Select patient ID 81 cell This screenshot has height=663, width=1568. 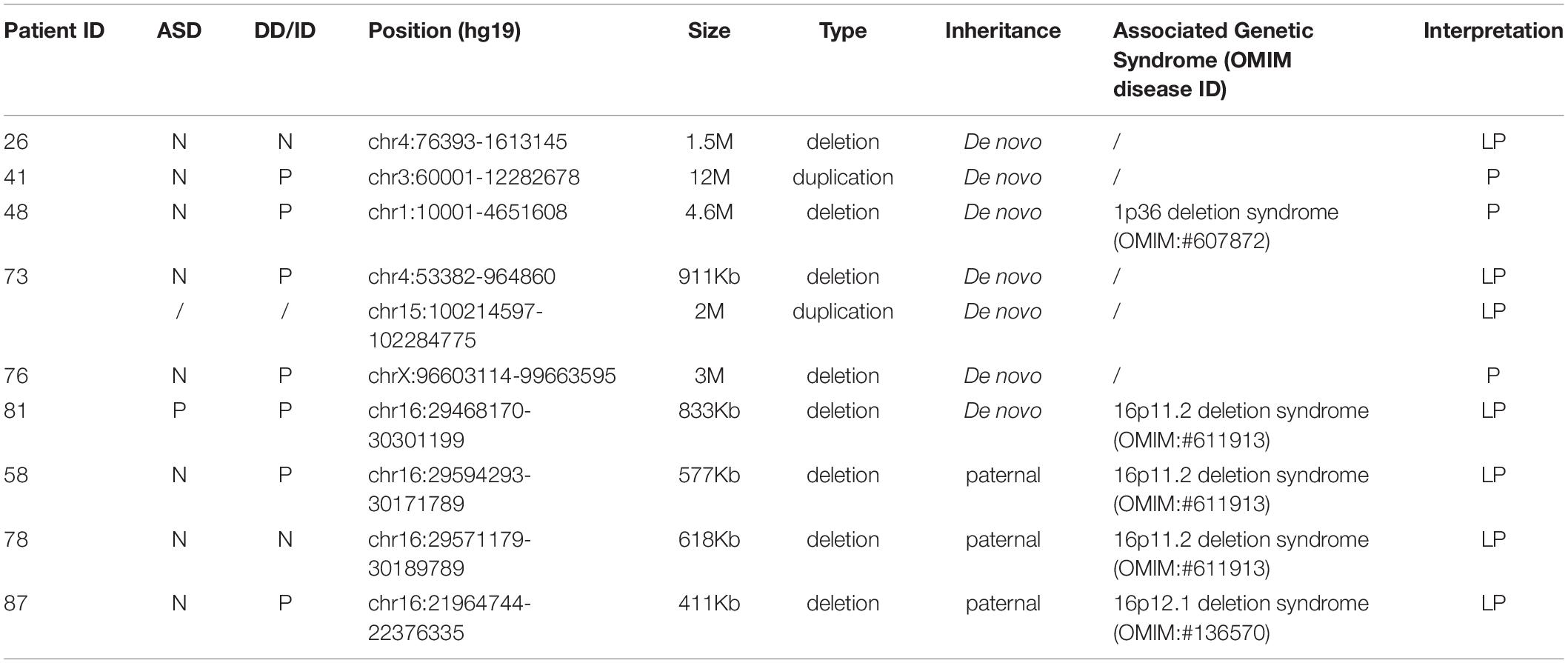(16, 410)
